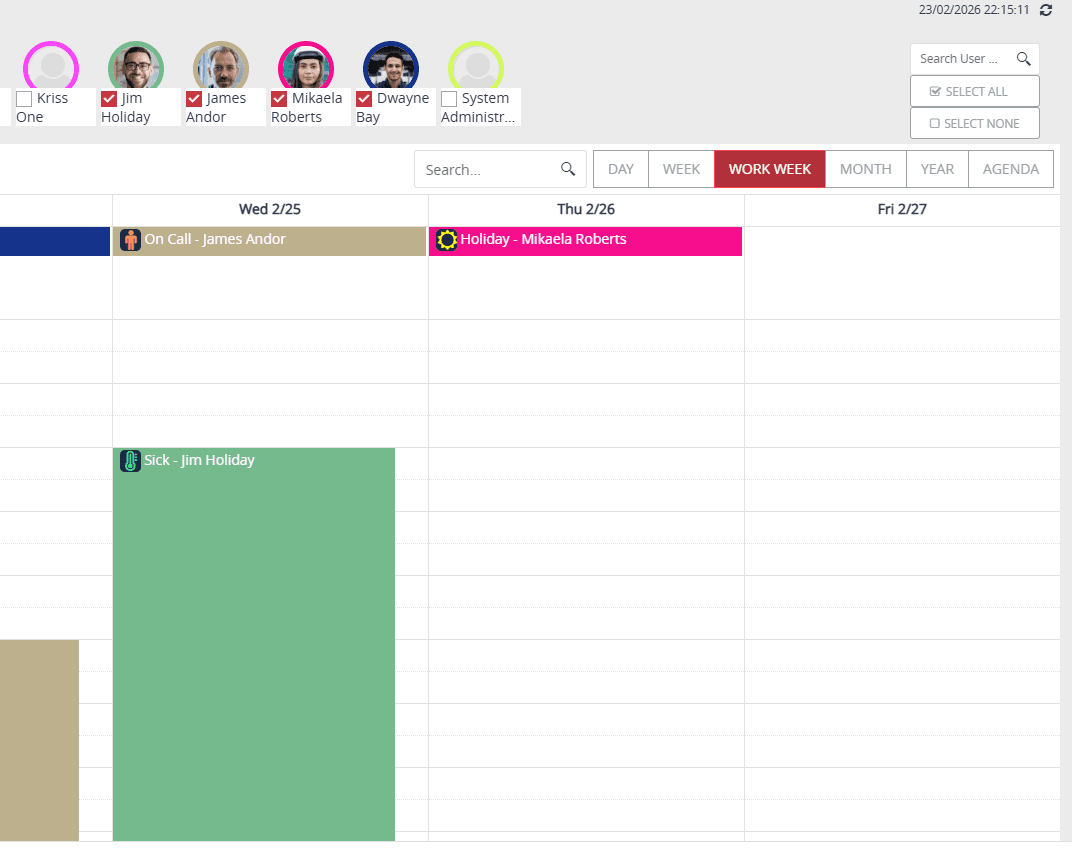Select the WORK WEEK view tab

point(770,169)
